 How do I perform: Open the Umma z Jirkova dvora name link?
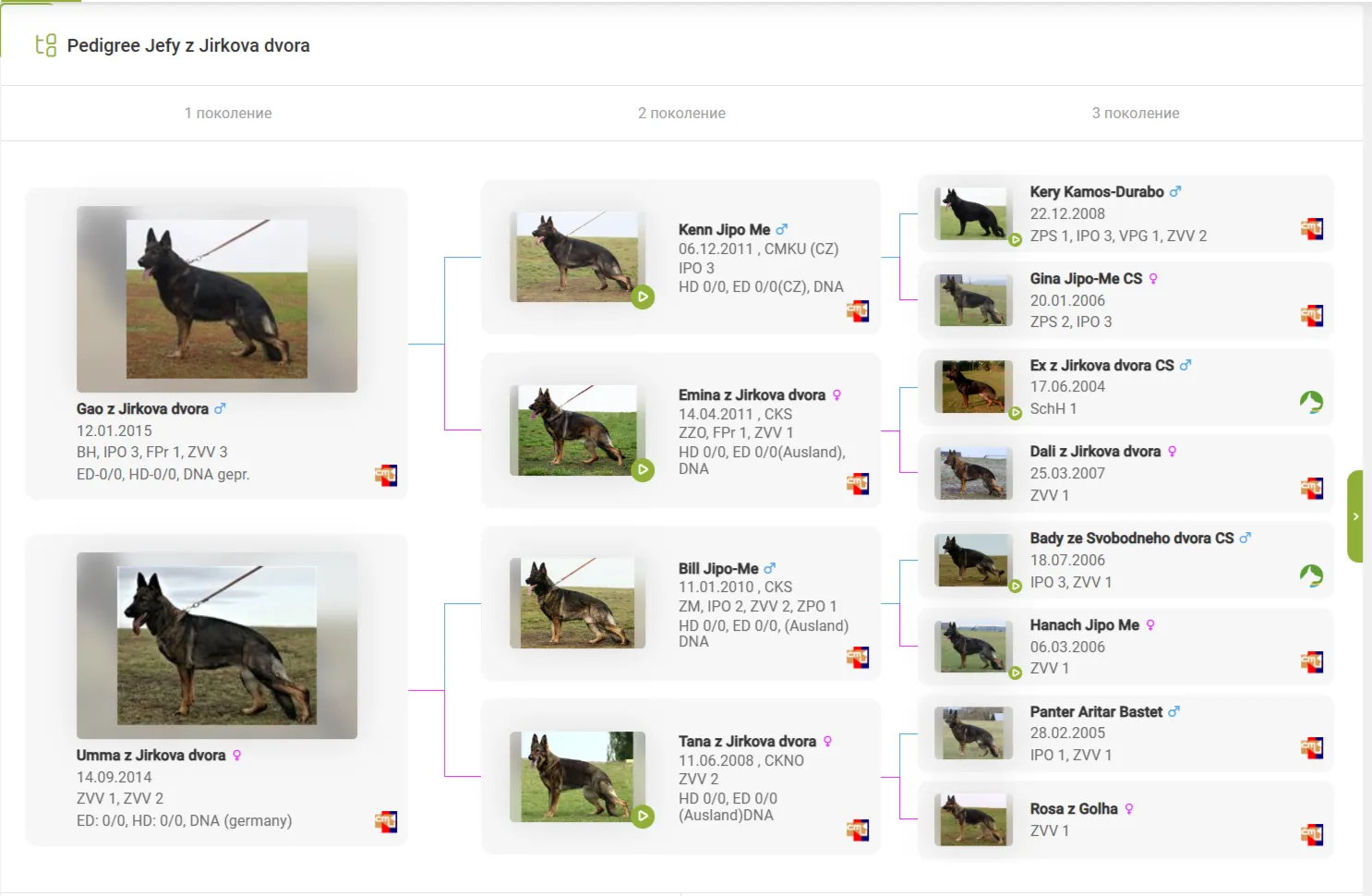pyautogui.click(x=150, y=756)
